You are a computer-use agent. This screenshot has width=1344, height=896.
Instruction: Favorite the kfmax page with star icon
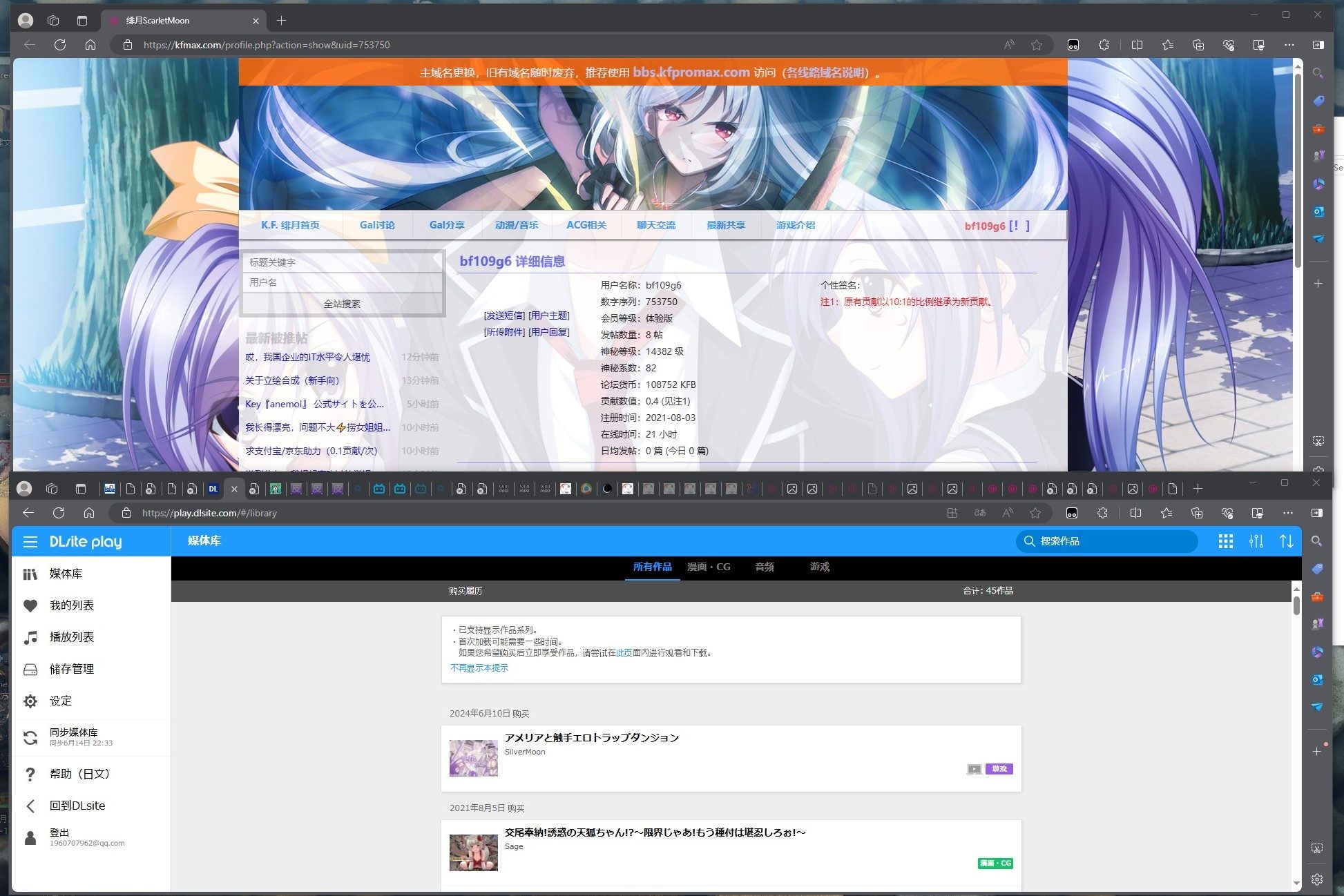(1036, 45)
